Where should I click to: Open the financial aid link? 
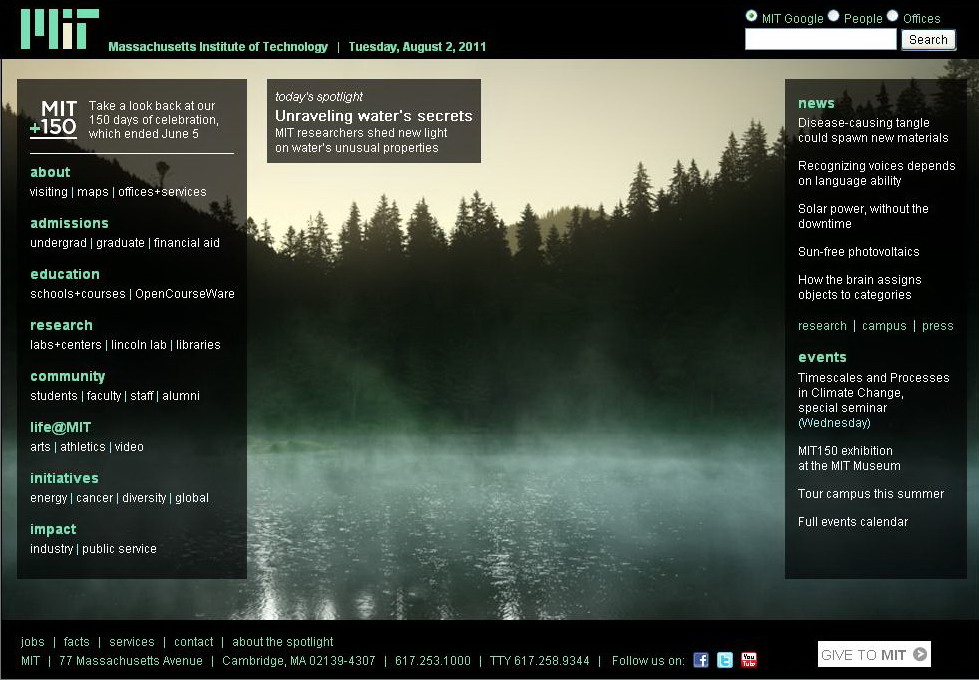tap(187, 243)
